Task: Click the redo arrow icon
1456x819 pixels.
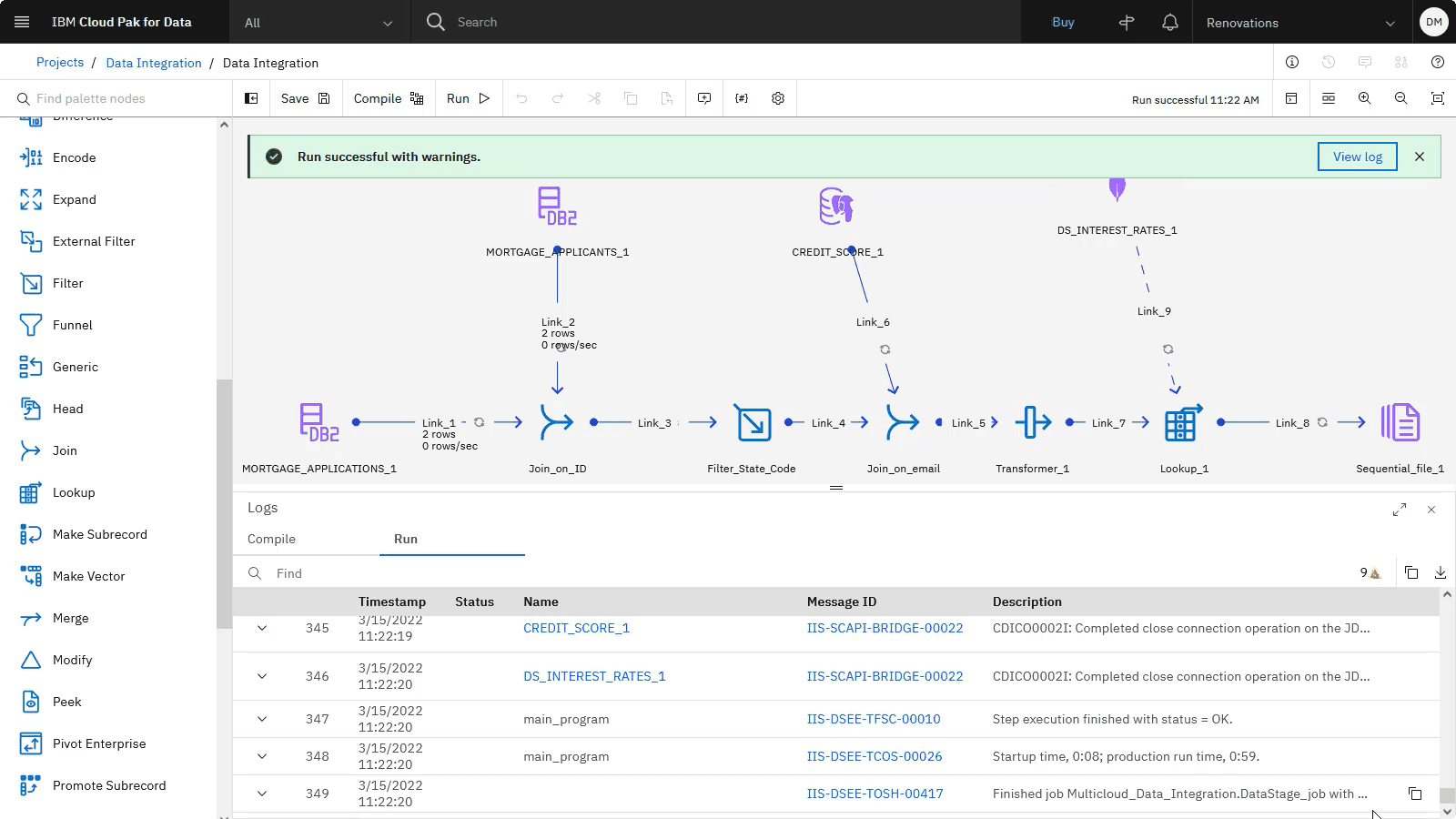Action: (x=558, y=98)
